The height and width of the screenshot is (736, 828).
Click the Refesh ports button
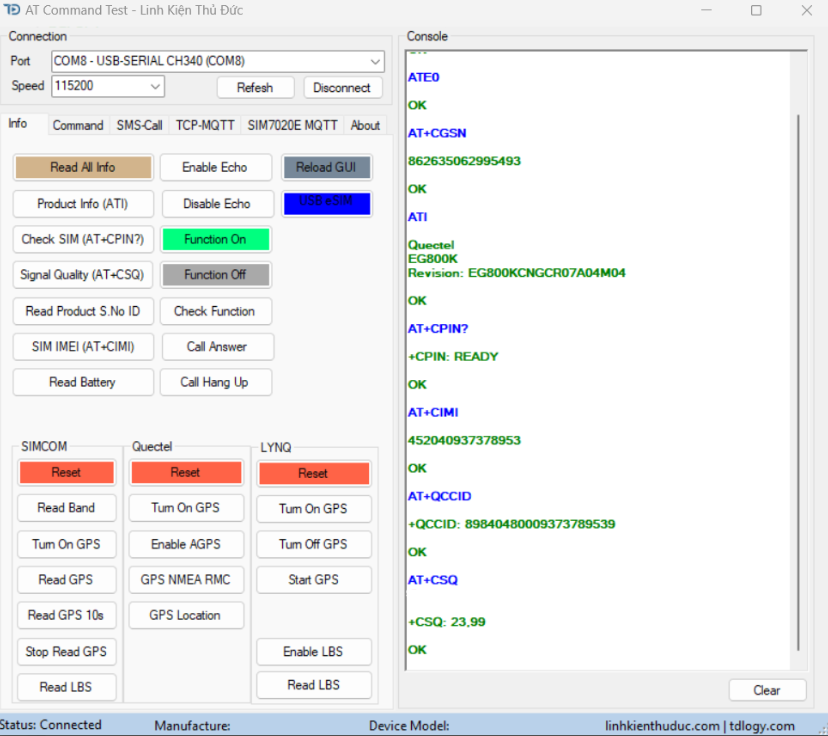click(255, 88)
